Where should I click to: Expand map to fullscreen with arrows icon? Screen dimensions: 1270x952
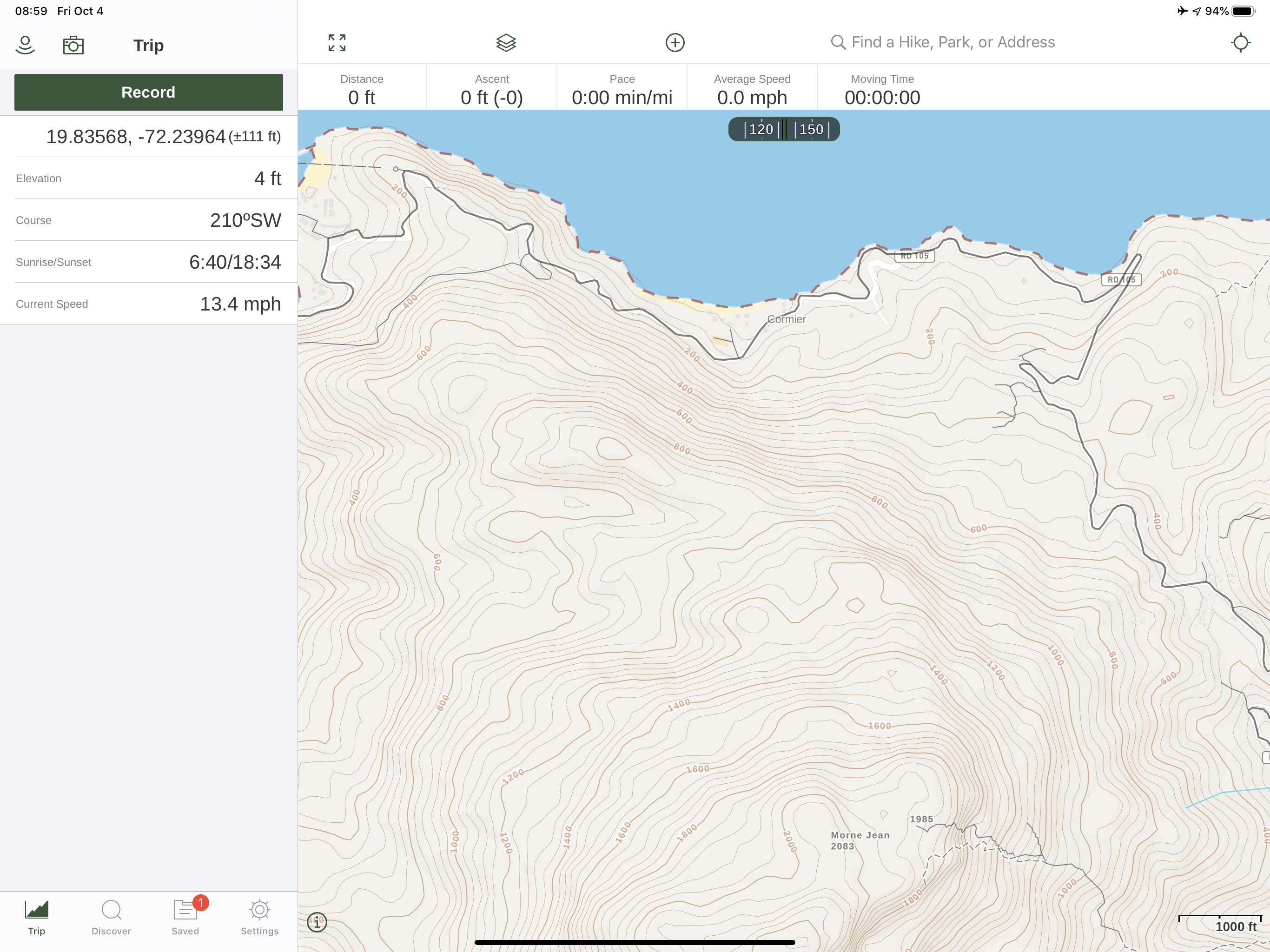(337, 42)
